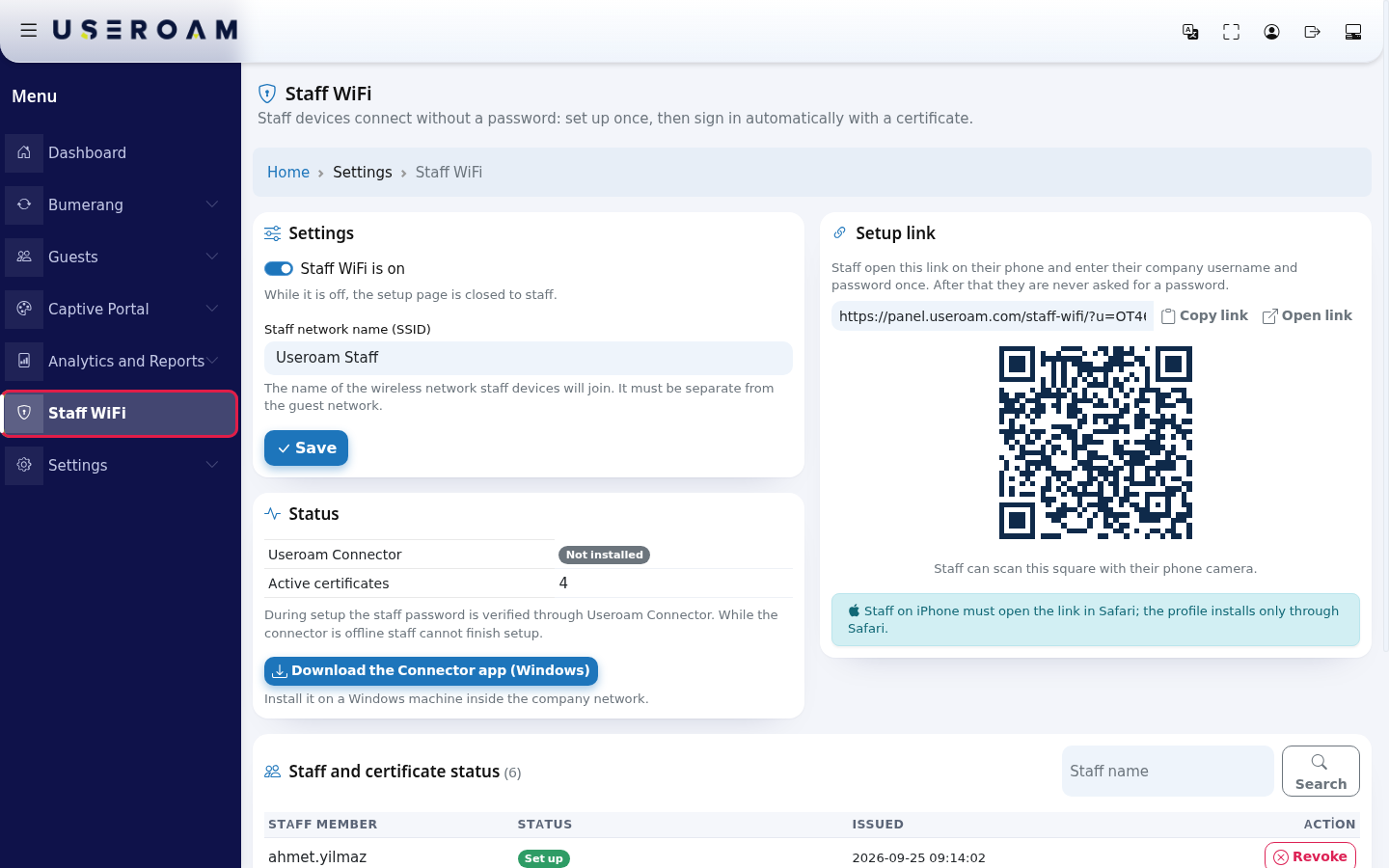1389x868 pixels.
Task: Click the Captive Portal palette icon
Action: pos(24,309)
